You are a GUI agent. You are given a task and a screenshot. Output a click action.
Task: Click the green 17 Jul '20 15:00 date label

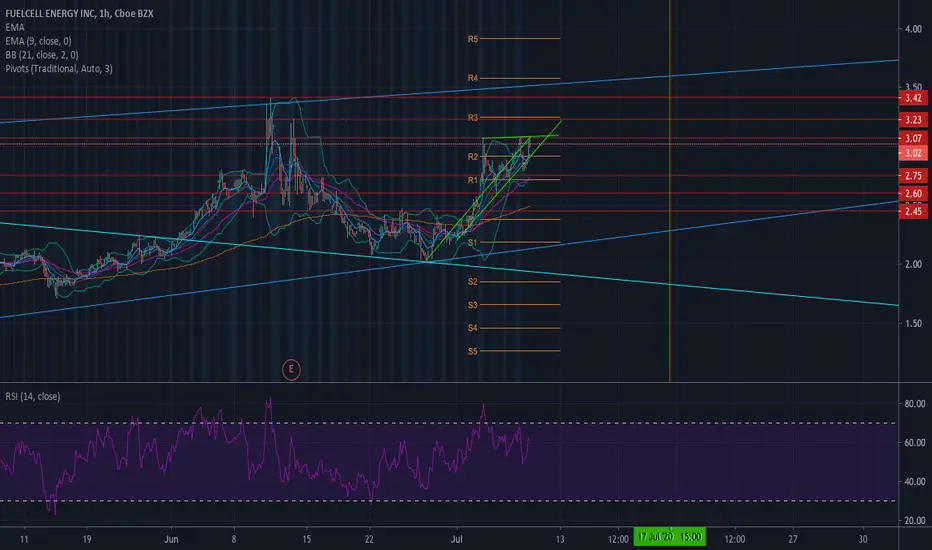(x=669, y=537)
